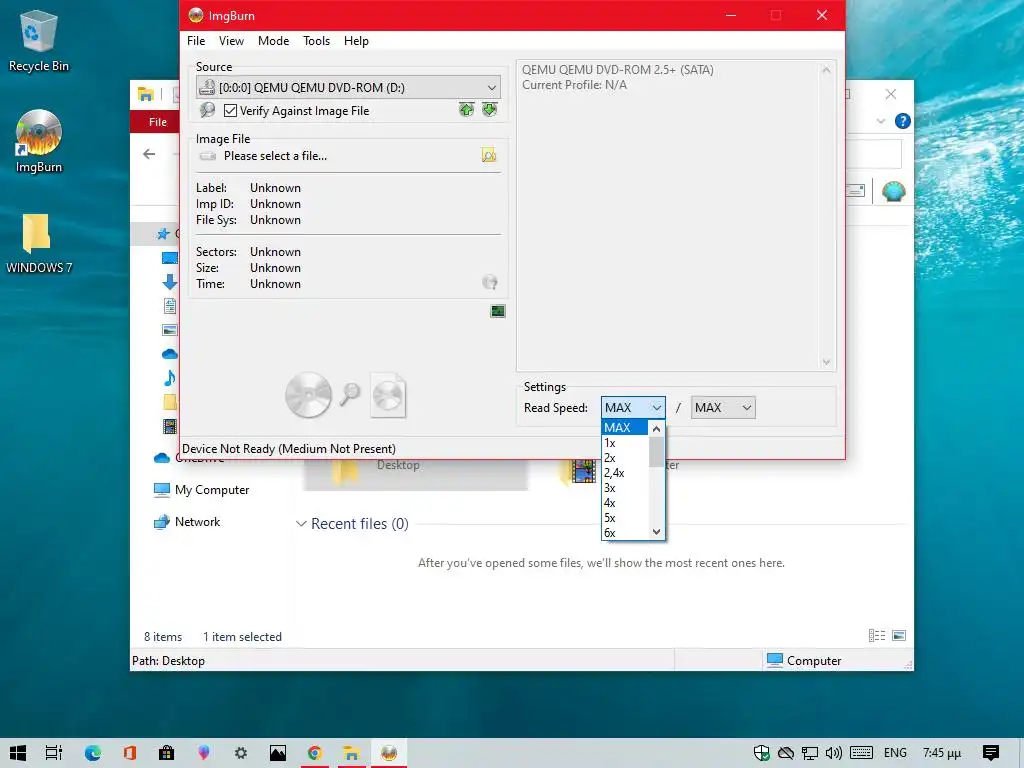Image resolution: width=1024 pixels, height=768 pixels.
Task: Click green load tray down arrow icon
Action: click(490, 110)
